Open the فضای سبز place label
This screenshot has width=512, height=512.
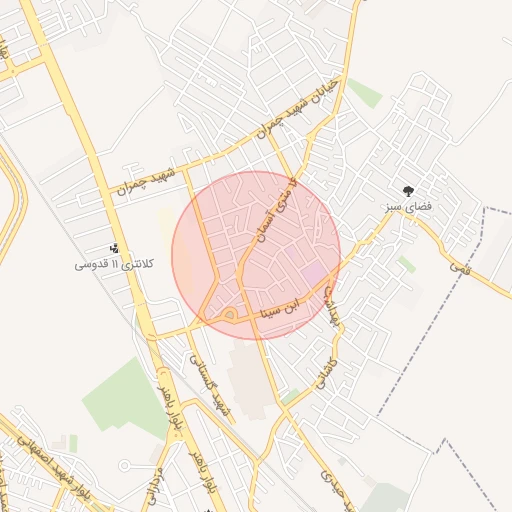click(x=409, y=207)
